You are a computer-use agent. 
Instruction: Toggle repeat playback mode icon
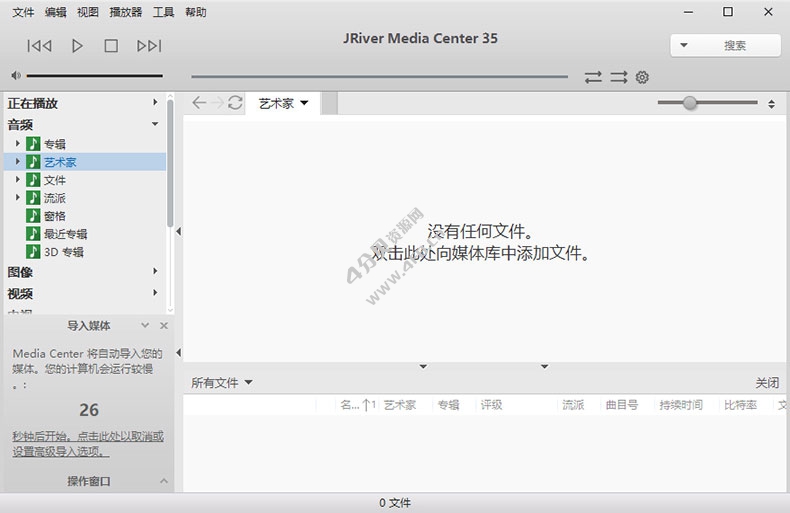pos(593,77)
